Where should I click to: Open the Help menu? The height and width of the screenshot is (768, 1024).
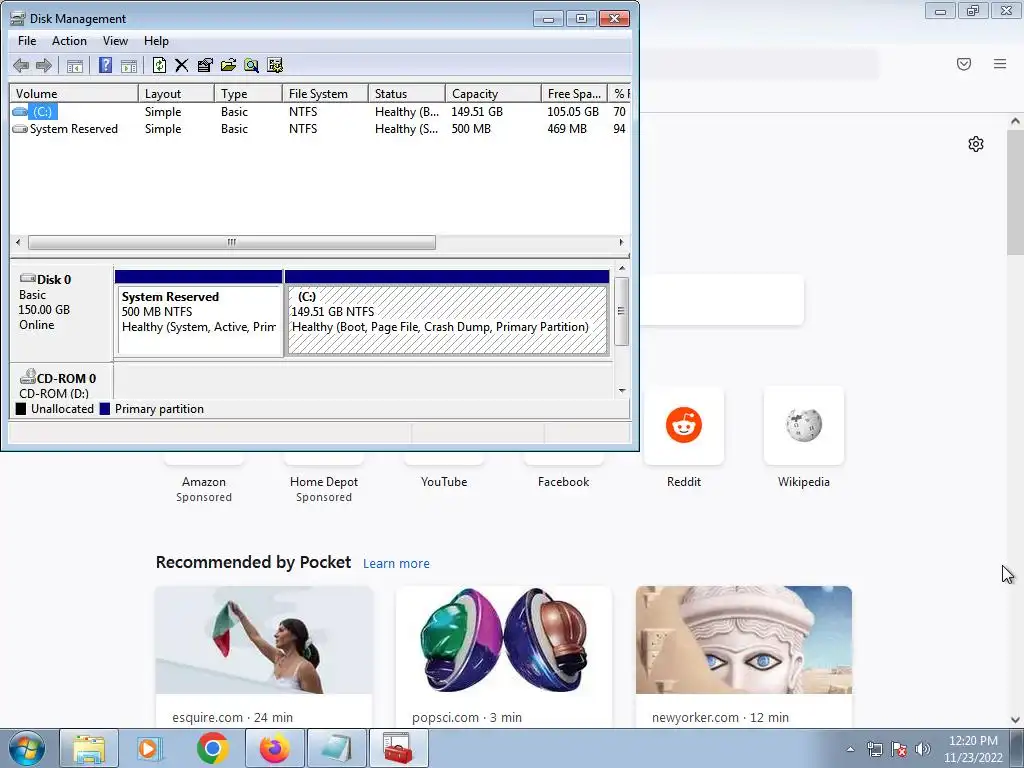coord(156,40)
